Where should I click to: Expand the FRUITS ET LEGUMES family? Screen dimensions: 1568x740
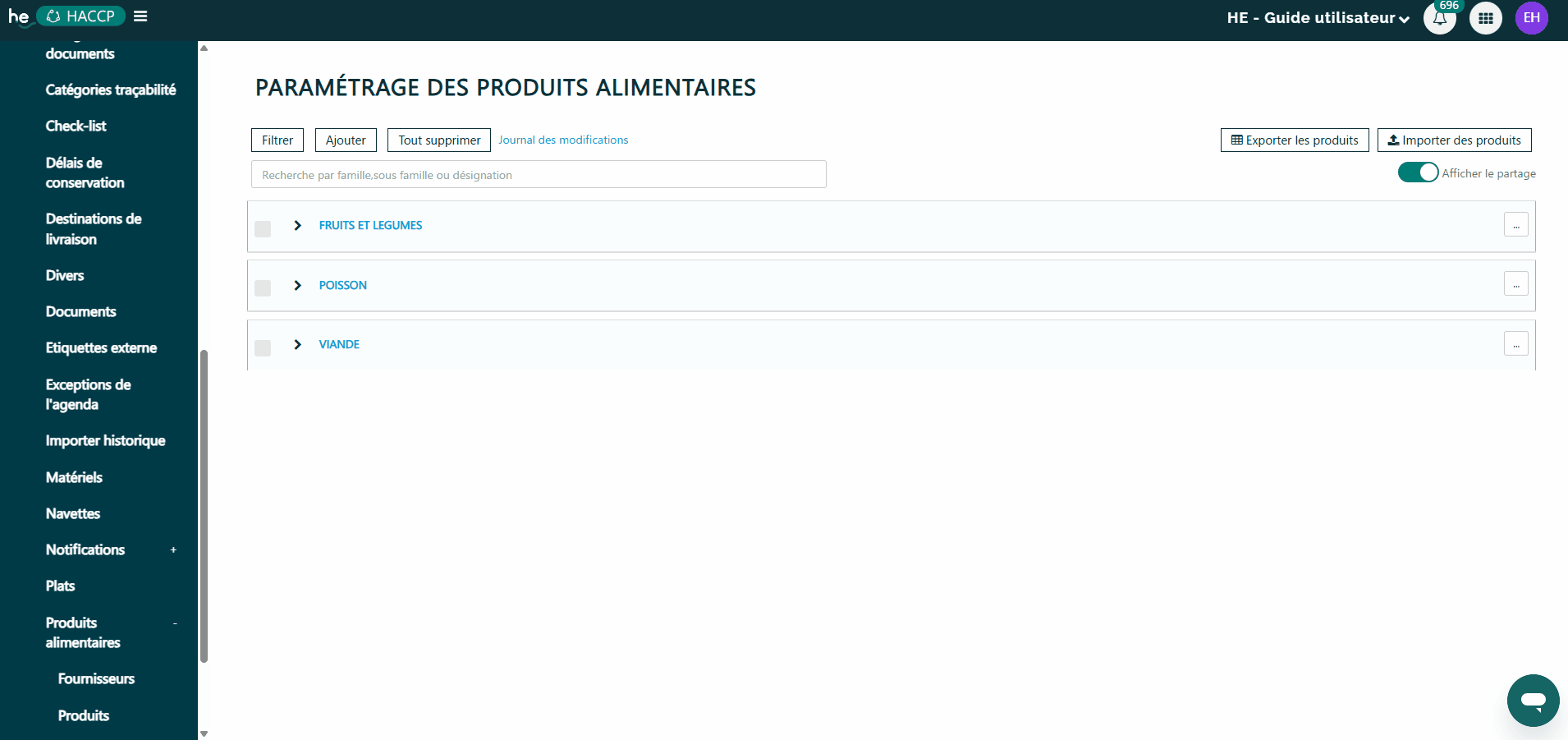(x=297, y=225)
